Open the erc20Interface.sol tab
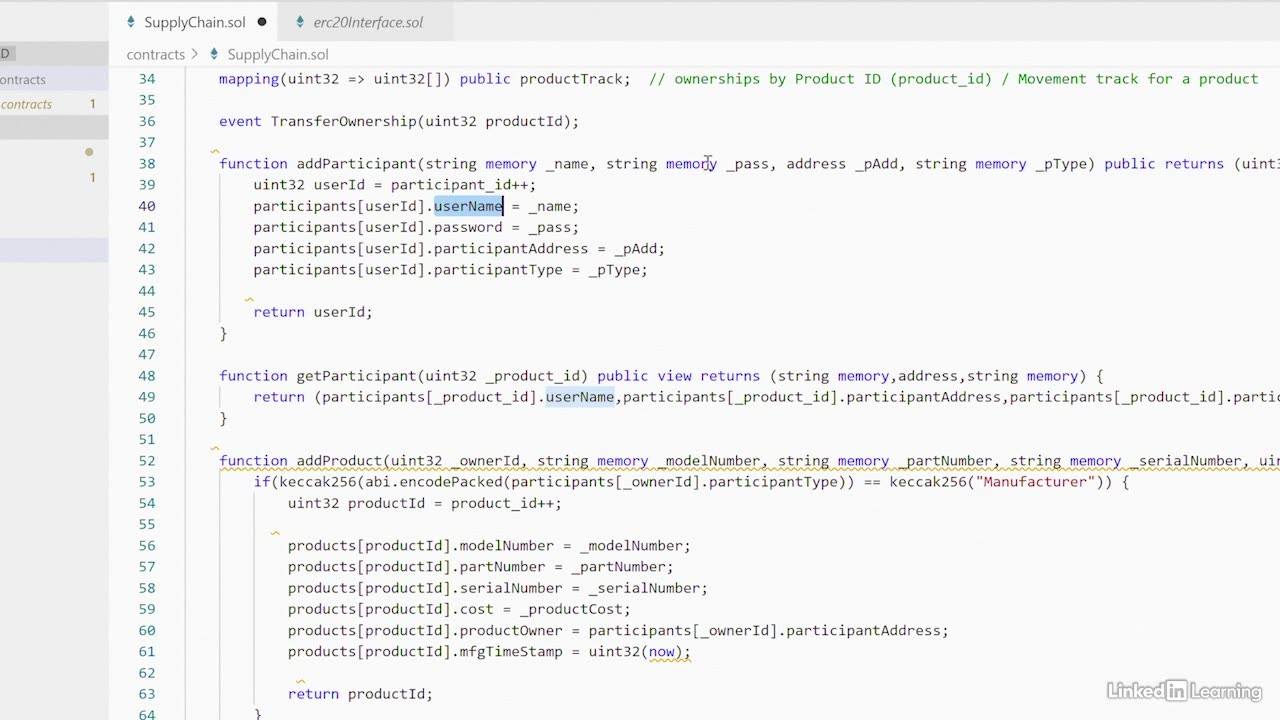 (x=366, y=22)
